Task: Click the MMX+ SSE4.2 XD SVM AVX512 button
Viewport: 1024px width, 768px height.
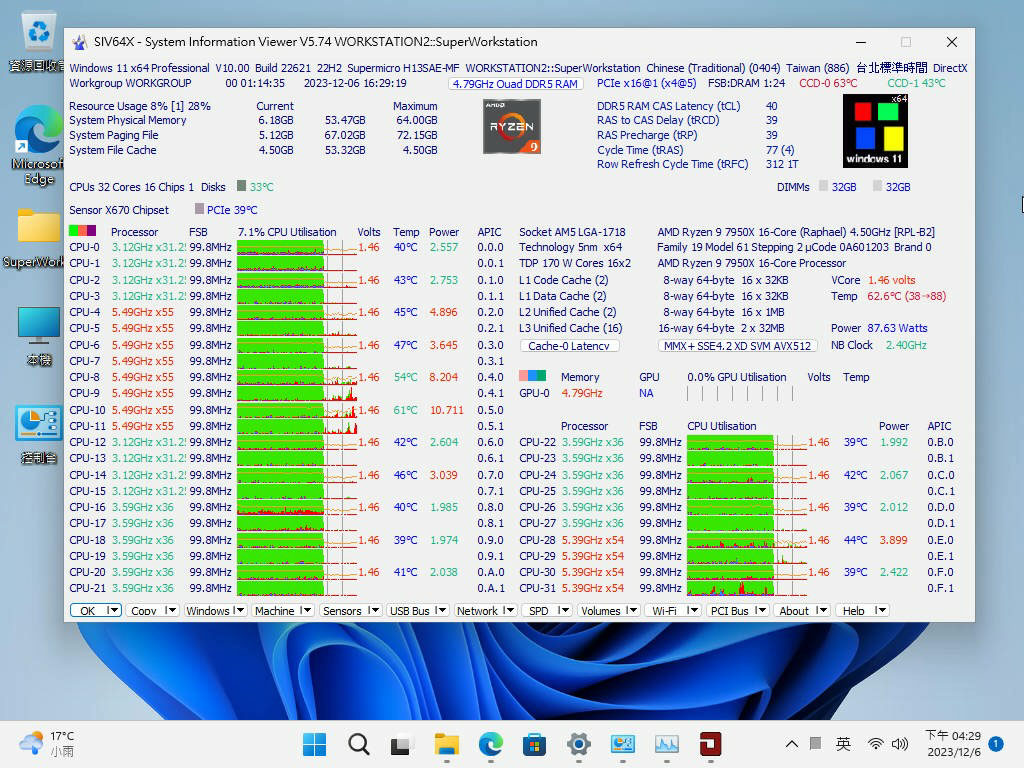Action: click(737, 346)
